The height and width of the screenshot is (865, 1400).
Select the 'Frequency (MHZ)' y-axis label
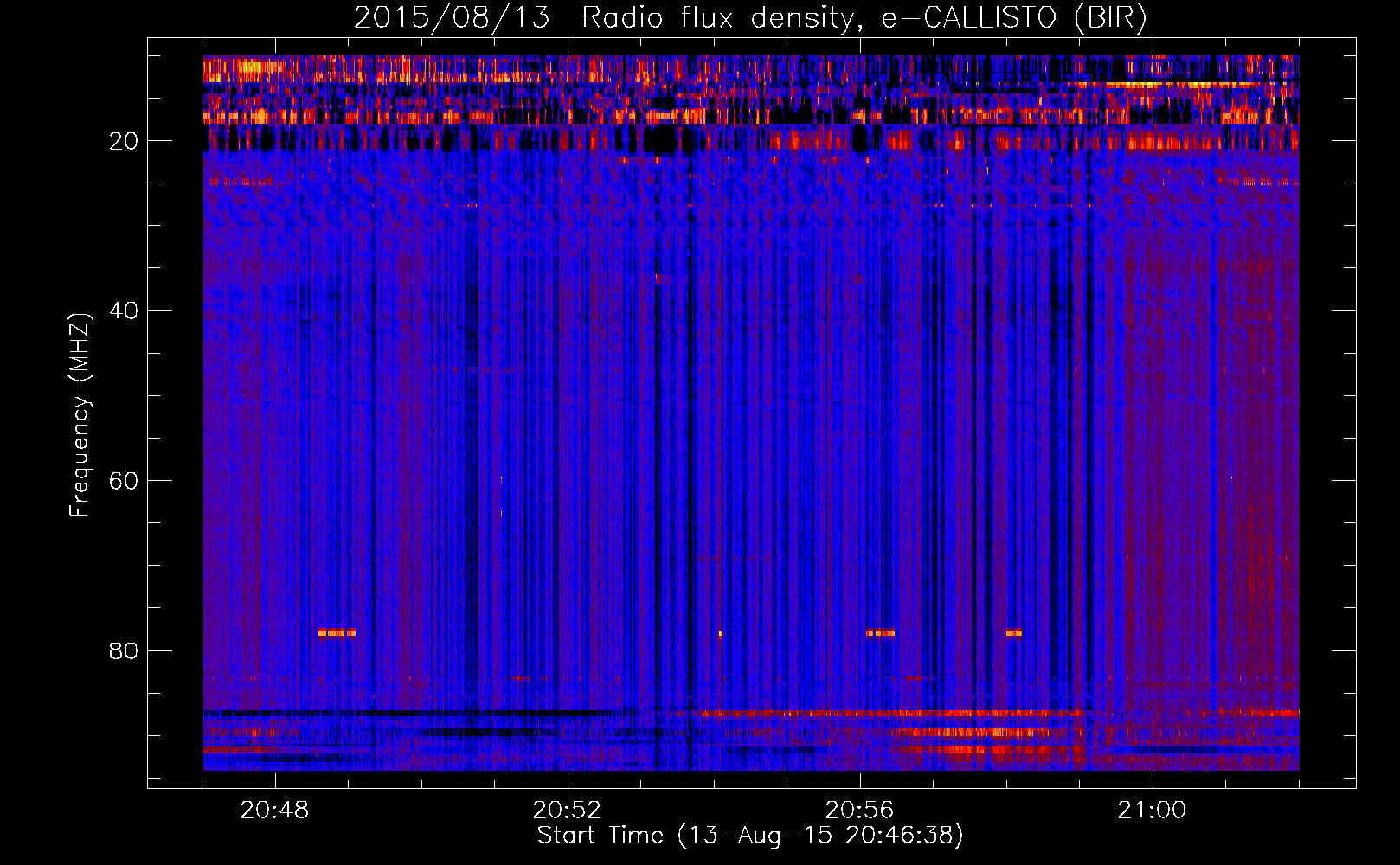point(79,415)
